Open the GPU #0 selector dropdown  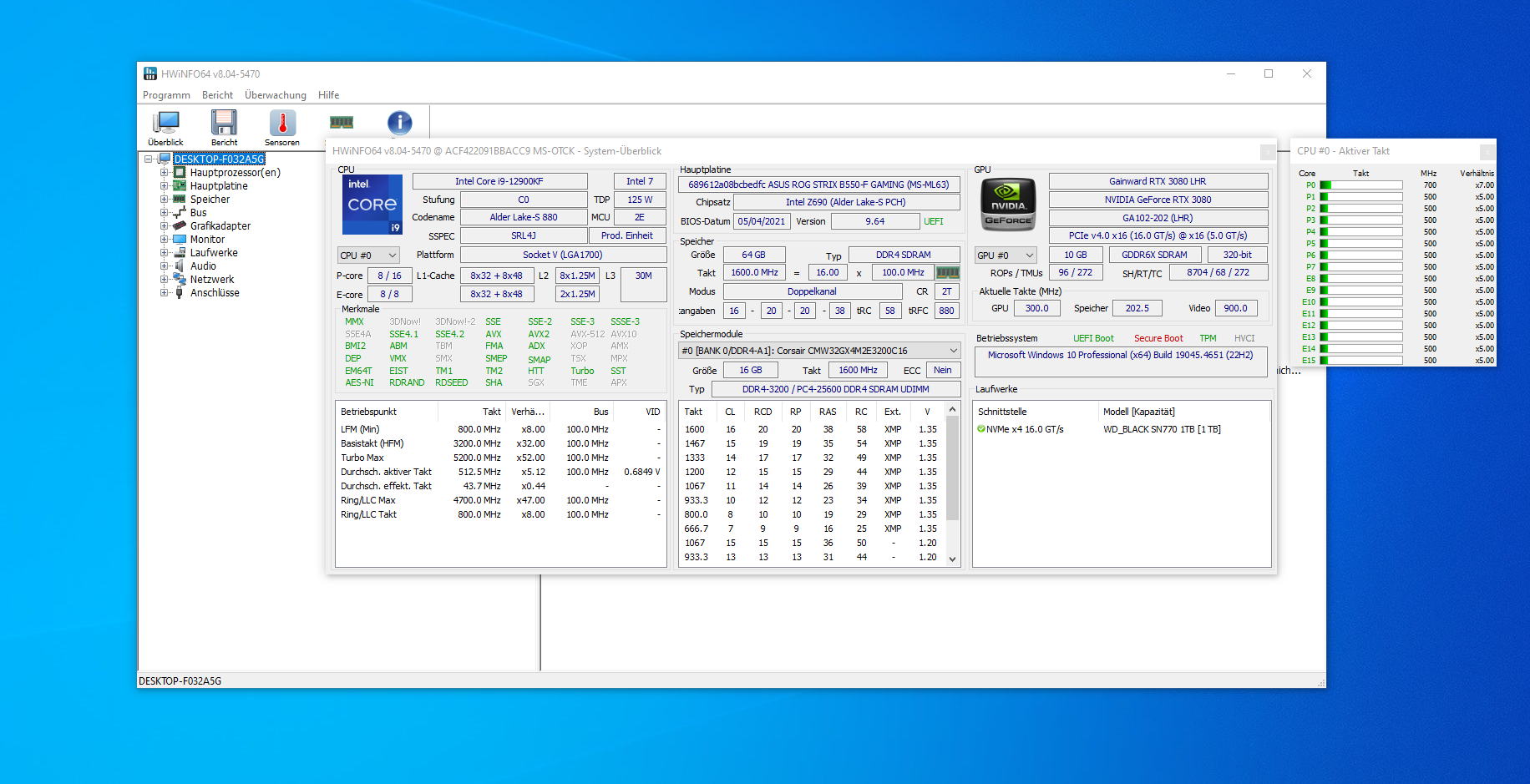1006,255
